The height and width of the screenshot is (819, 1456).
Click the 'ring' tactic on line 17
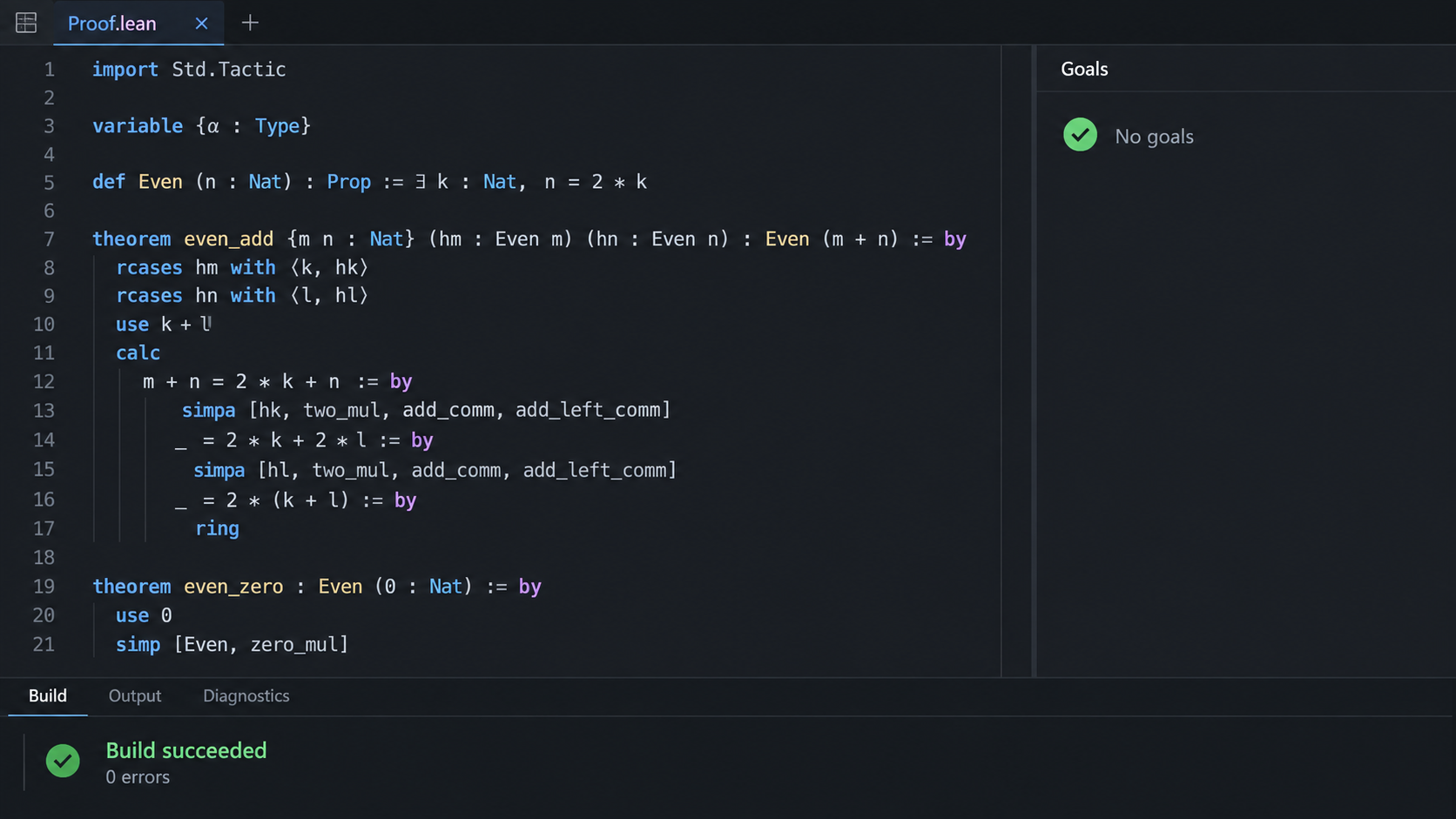coord(217,528)
